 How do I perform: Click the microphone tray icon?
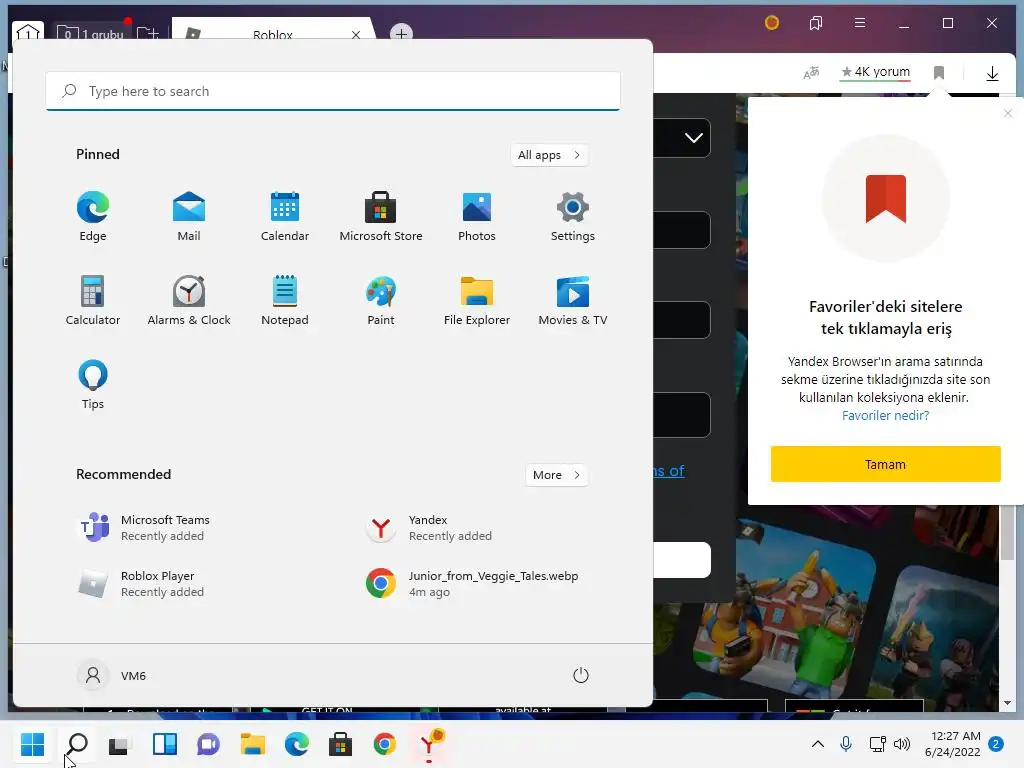point(846,744)
